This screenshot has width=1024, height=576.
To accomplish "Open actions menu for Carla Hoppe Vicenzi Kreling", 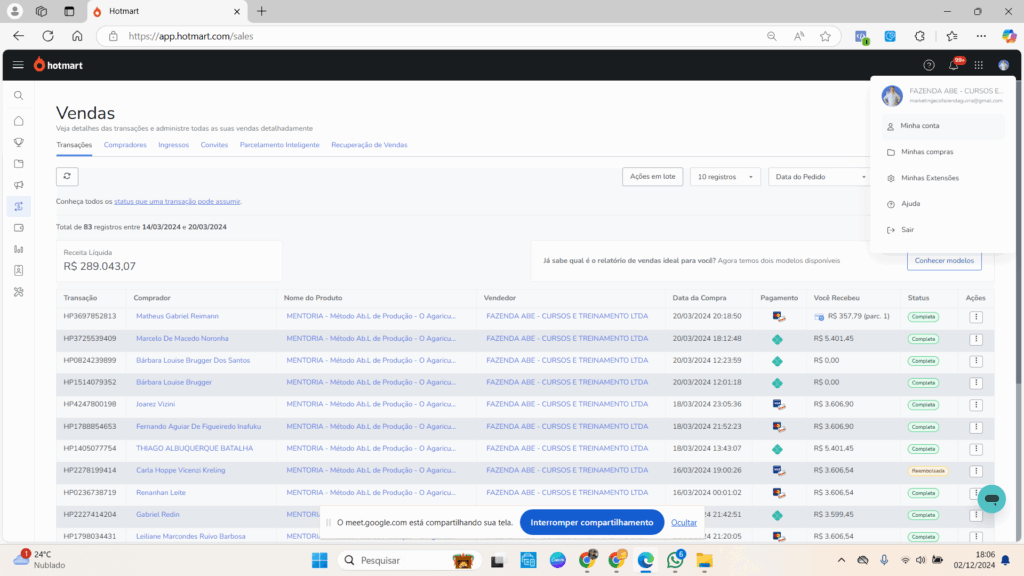I will point(976,471).
